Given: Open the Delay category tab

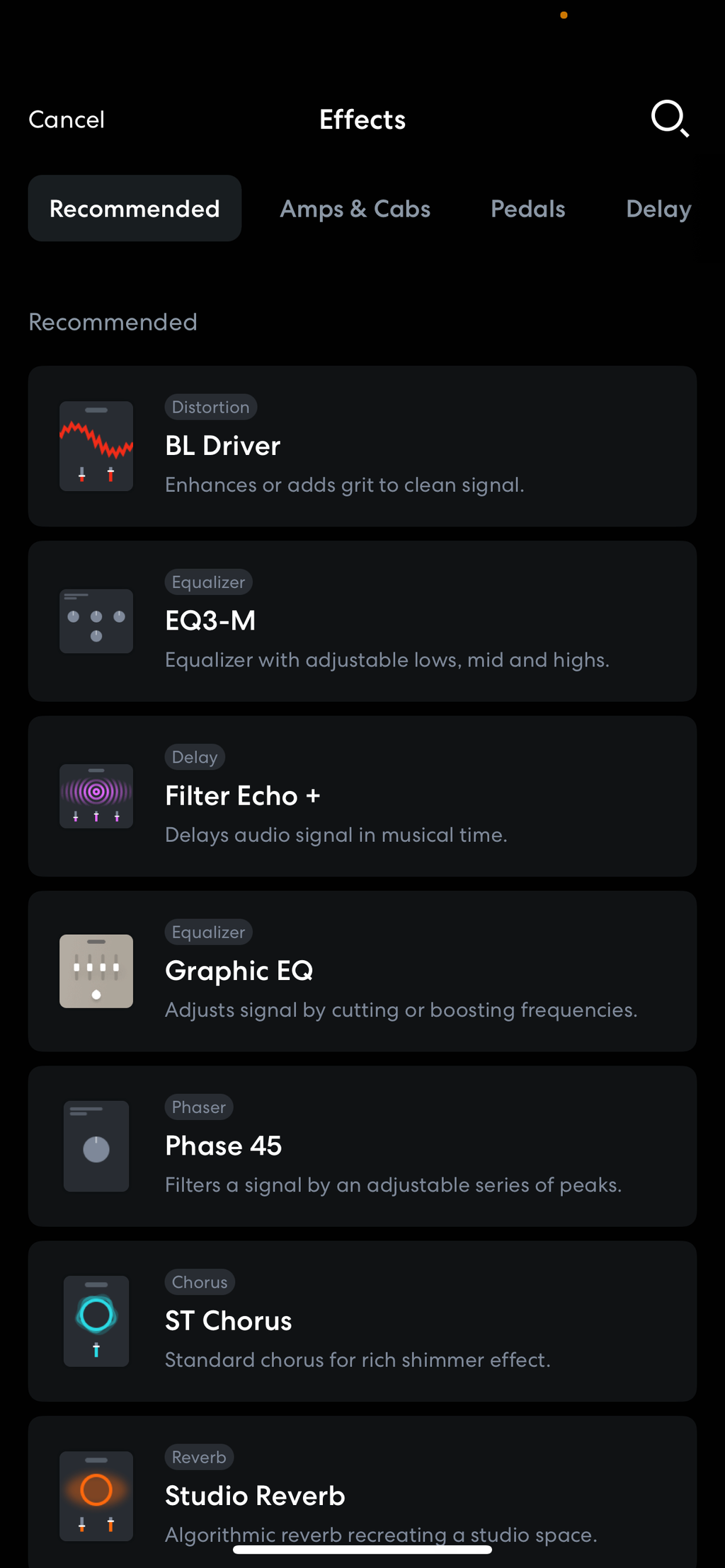Looking at the screenshot, I should click(658, 209).
